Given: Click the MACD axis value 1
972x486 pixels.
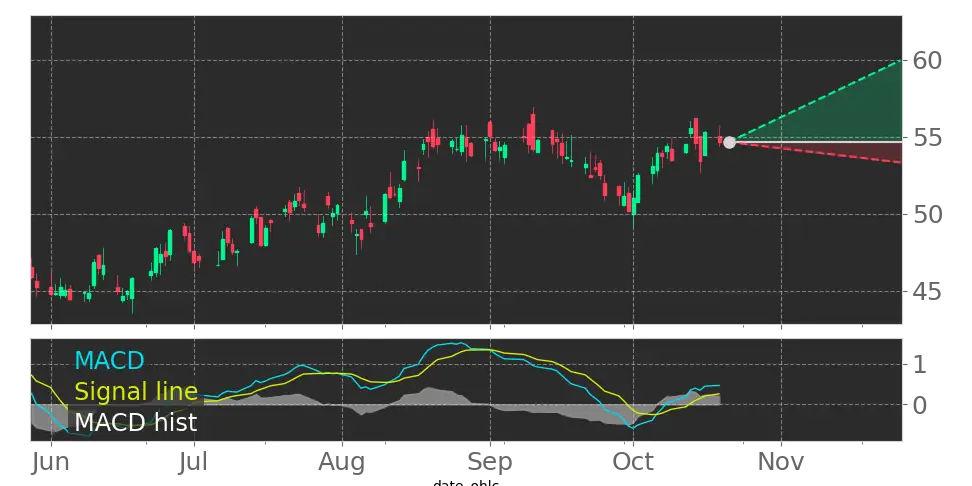Looking at the screenshot, I should click(919, 364).
